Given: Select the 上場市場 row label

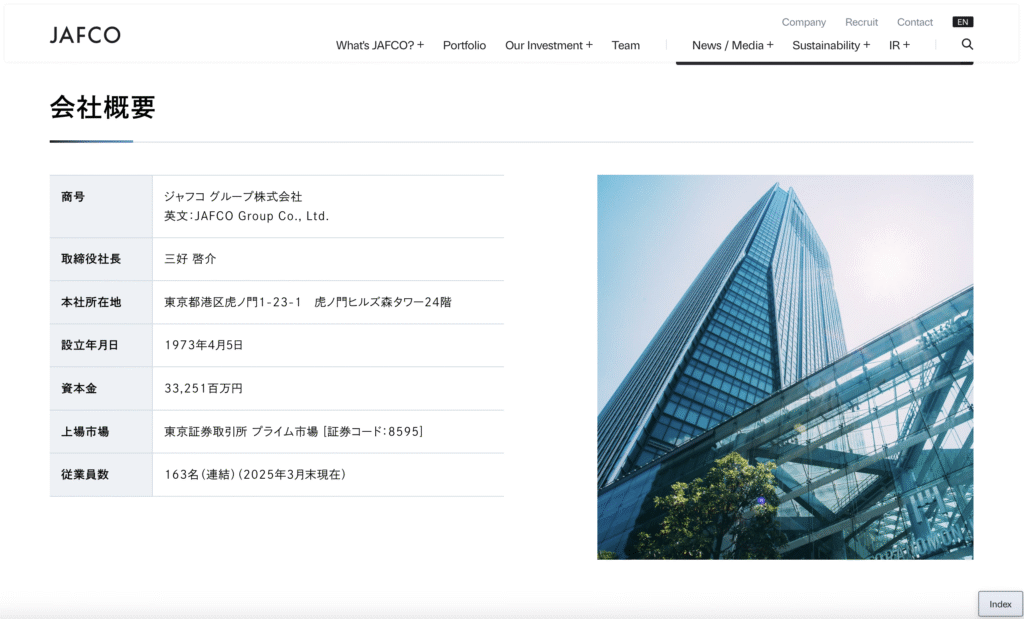Looking at the screenshot, I should 85,431.
